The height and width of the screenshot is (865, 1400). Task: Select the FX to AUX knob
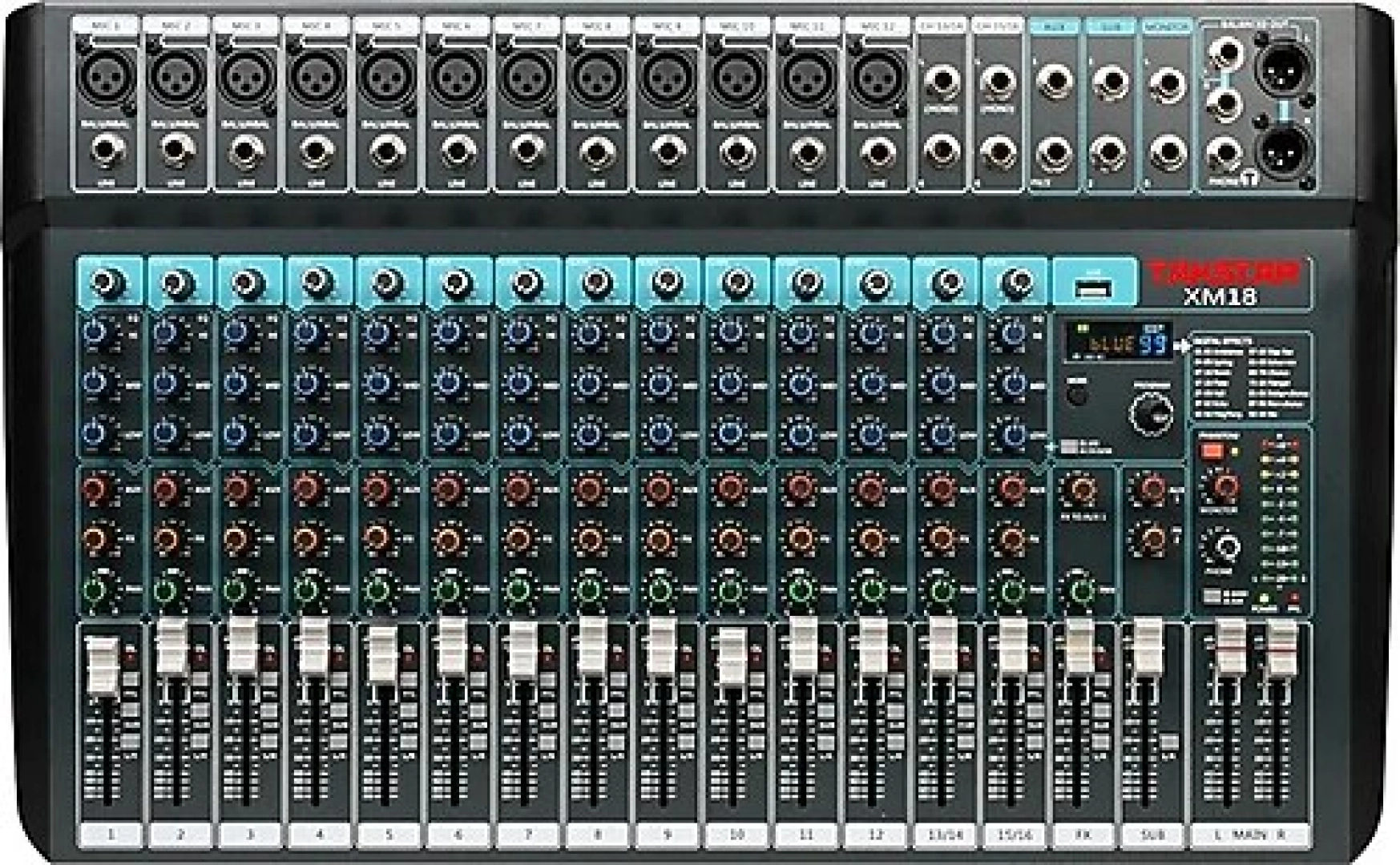pos(1081,489)
